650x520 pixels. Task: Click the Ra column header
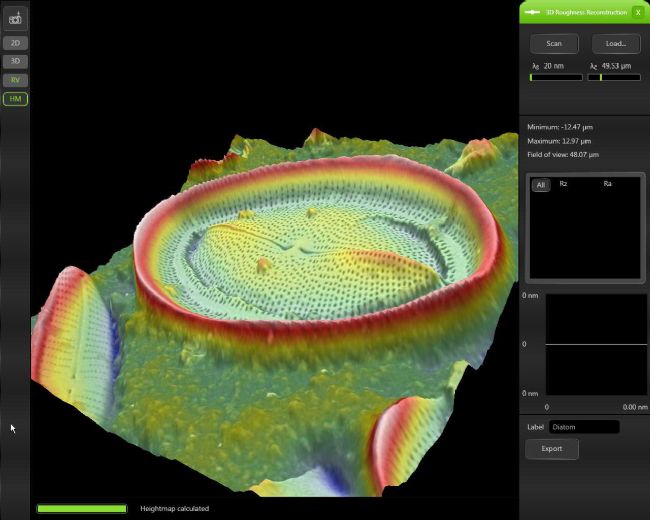coord(608,184)
